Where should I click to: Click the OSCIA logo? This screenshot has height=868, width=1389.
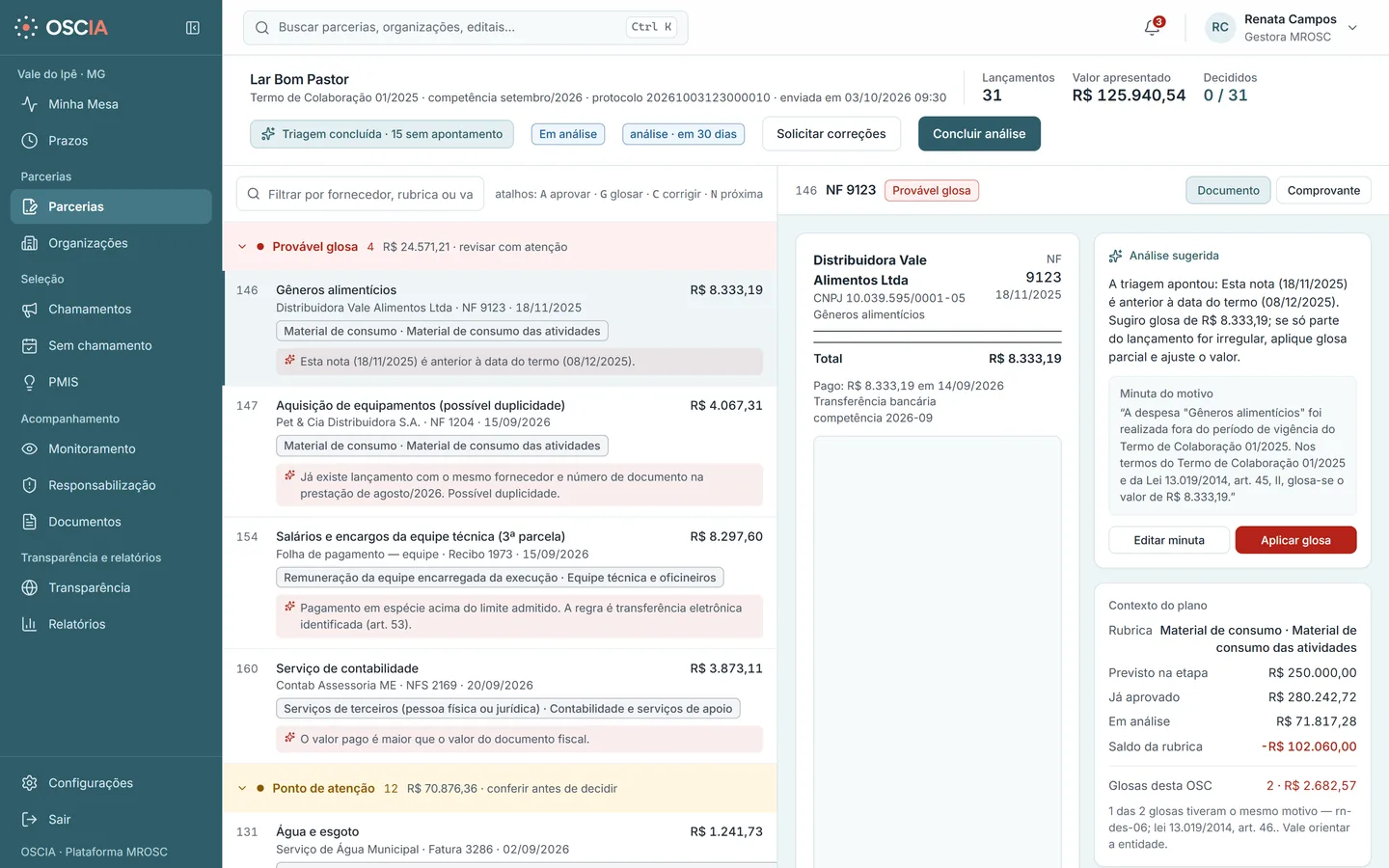(62, 27)
